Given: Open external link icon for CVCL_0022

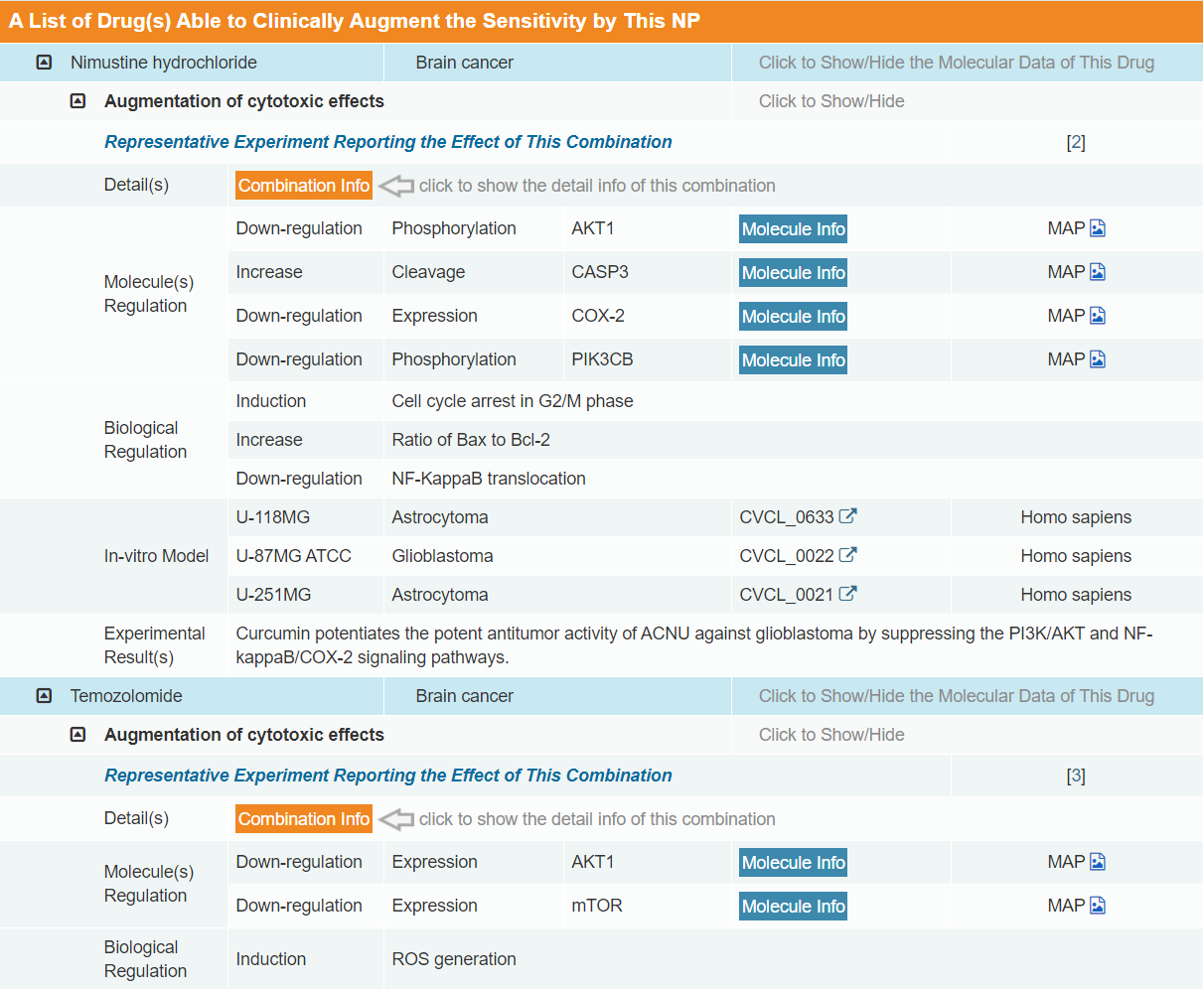Looking at the screenshot, I should point(847,555).
